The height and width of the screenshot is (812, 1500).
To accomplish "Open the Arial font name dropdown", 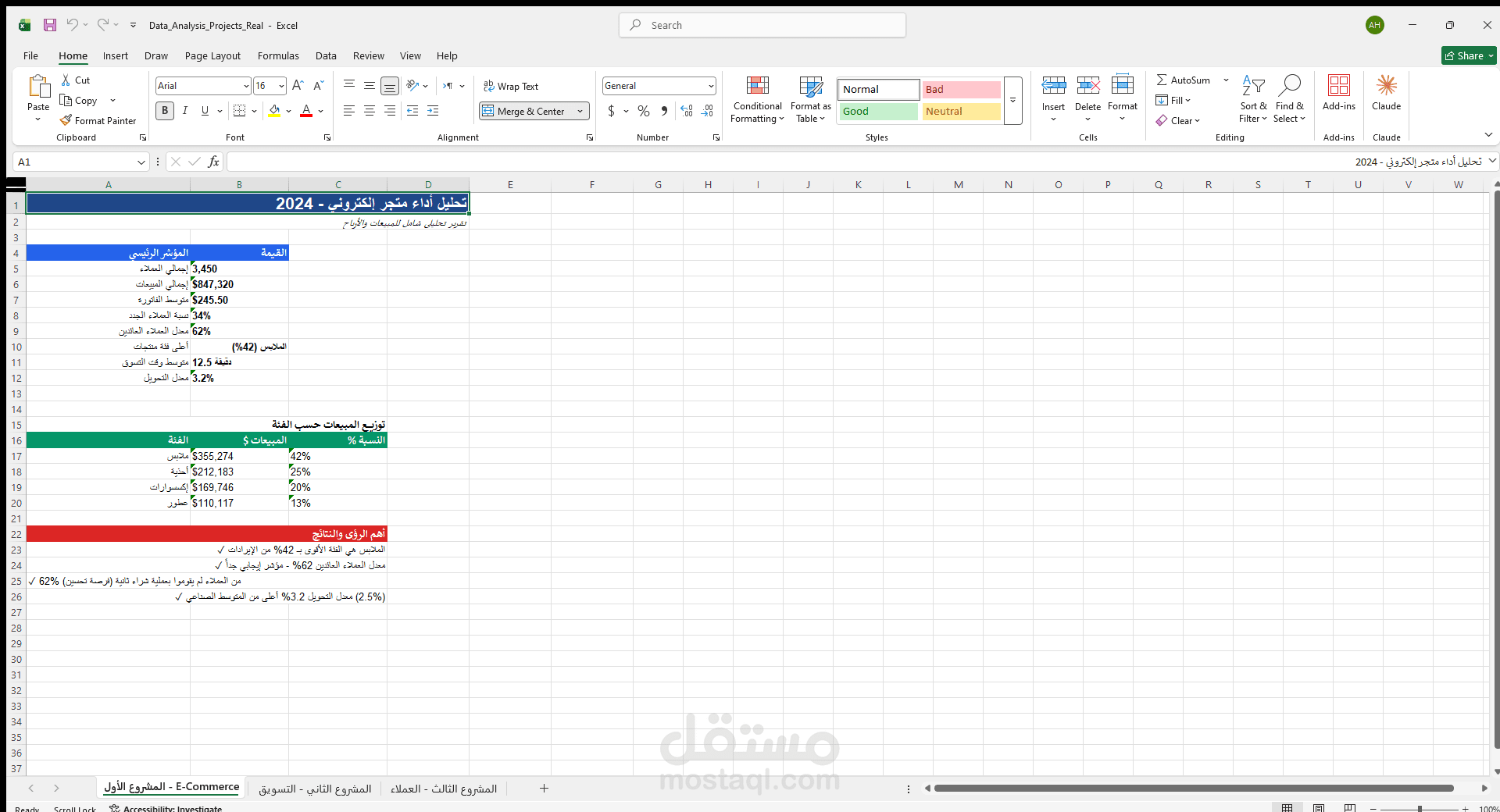I will coord(246,86).
